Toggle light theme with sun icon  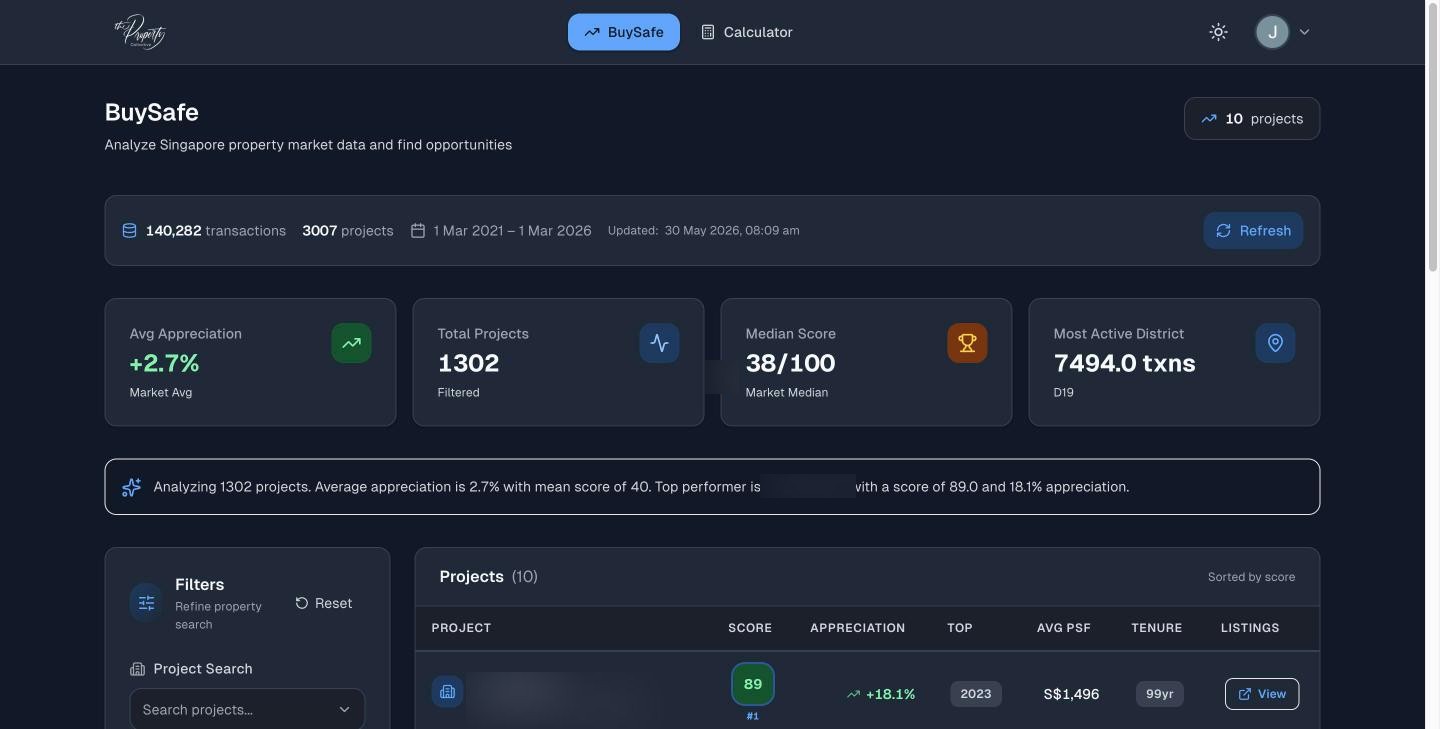tap(1218, 32)
